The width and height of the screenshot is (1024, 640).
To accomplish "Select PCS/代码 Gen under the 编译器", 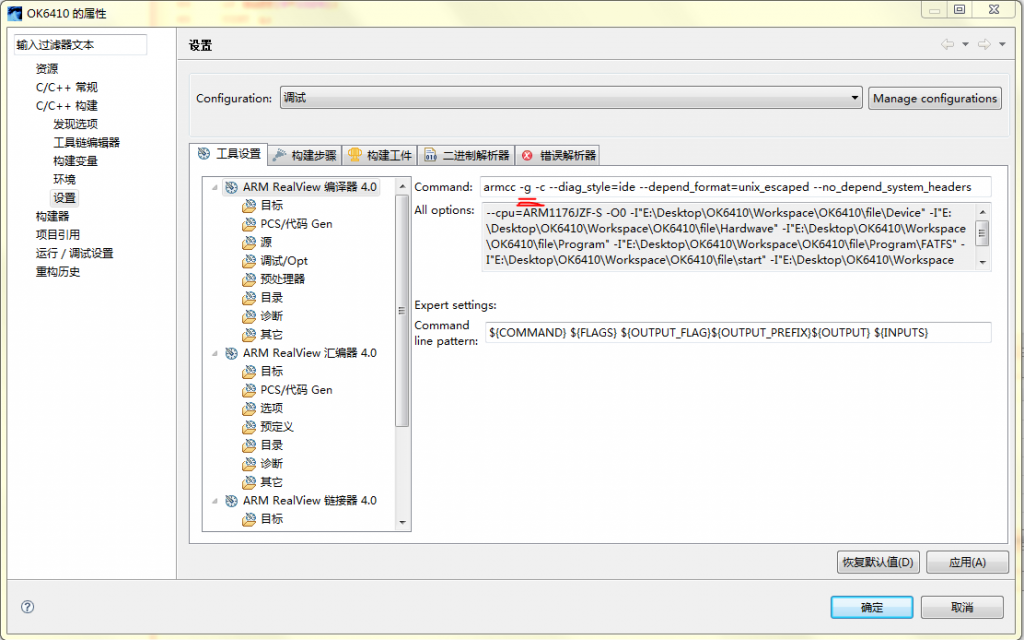I will point(296,224).
